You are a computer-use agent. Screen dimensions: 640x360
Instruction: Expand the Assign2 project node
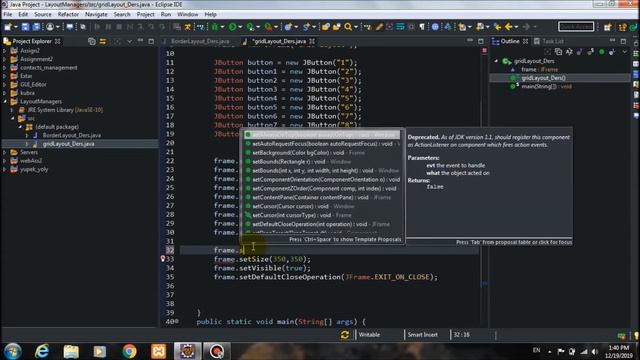pyautogui.click(x=5, y=51)
